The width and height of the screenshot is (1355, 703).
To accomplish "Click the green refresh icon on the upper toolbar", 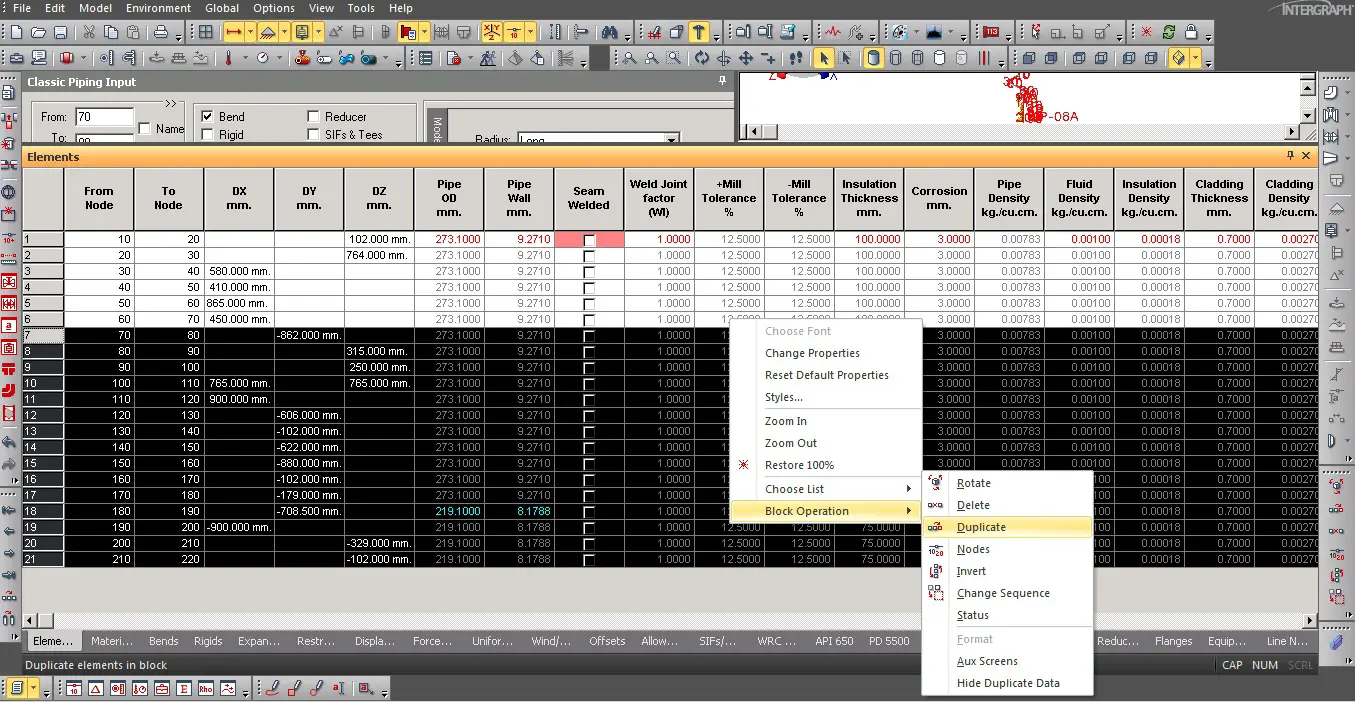I will click(x=1168, y=32).
